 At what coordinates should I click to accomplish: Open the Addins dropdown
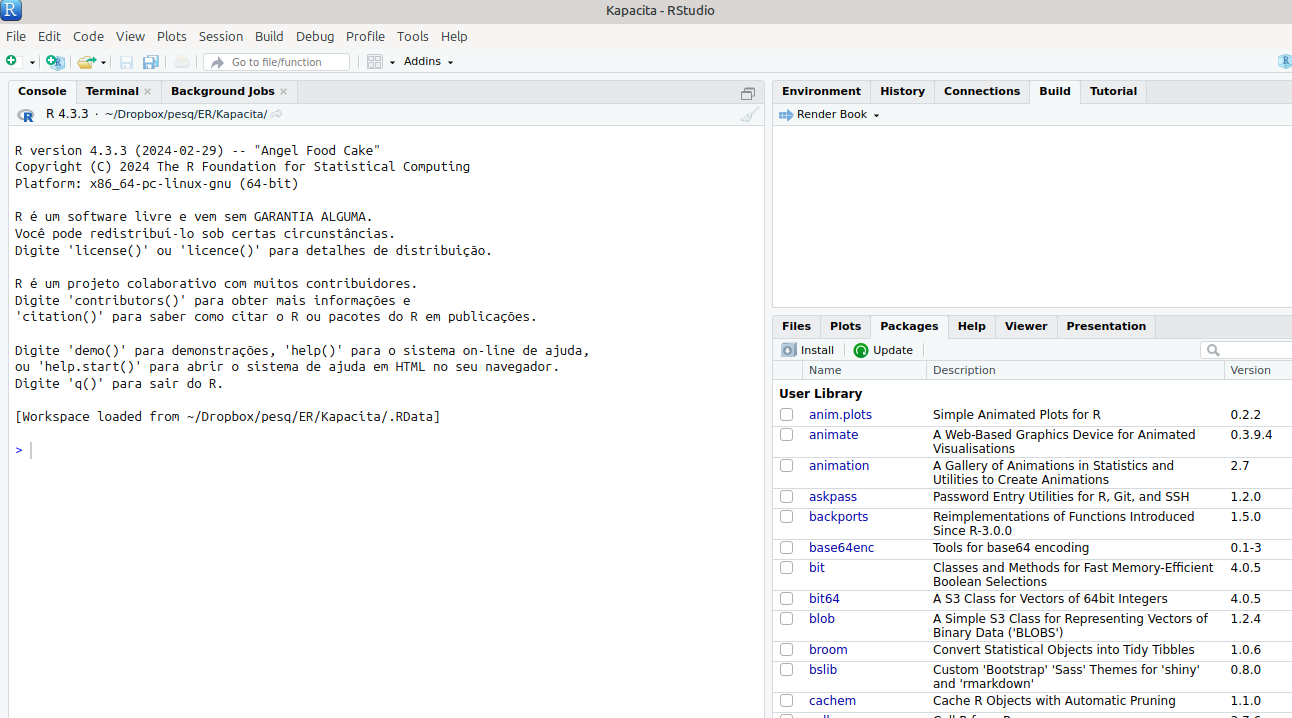[428, 62]
